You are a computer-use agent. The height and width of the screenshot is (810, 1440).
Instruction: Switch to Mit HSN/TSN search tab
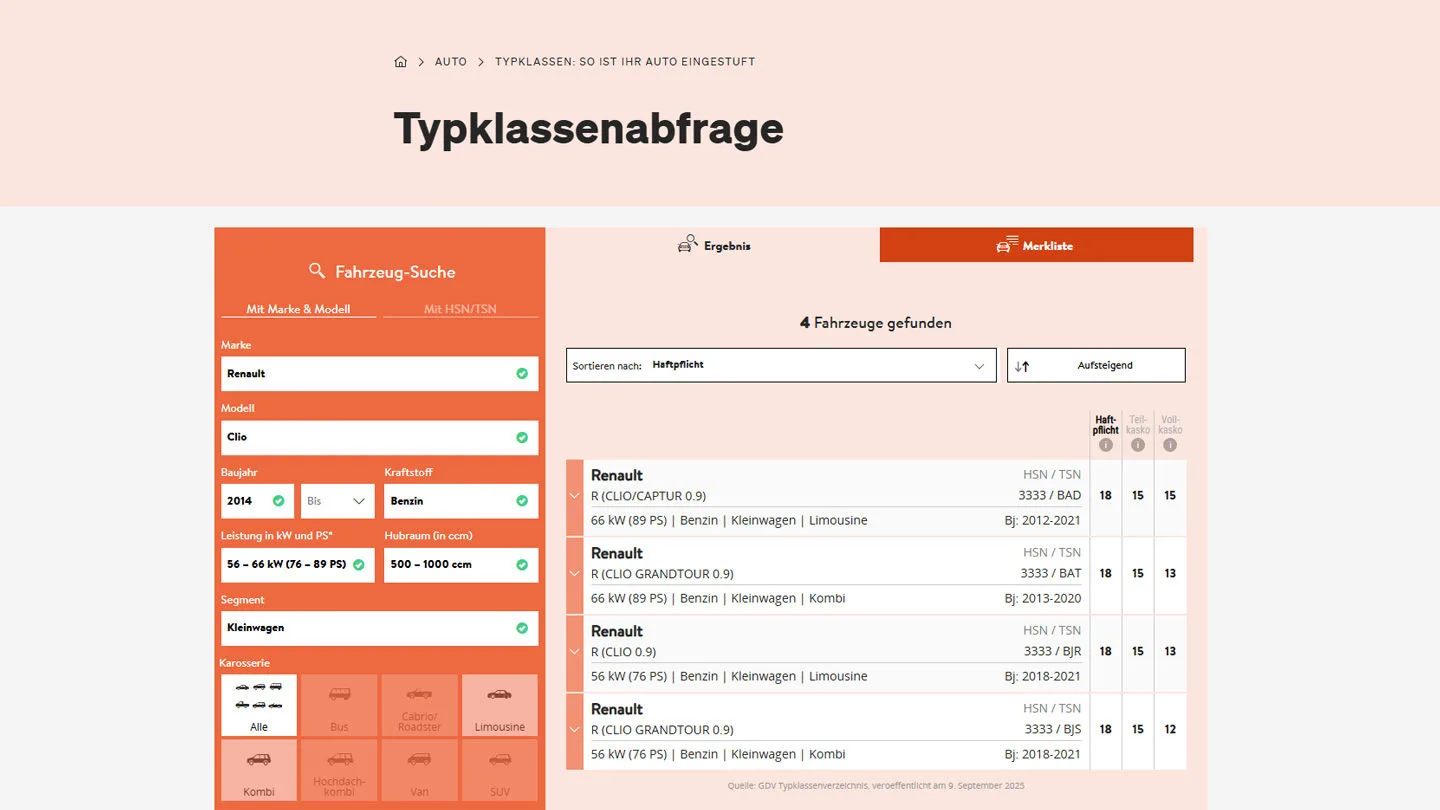[x=460, y=309]
